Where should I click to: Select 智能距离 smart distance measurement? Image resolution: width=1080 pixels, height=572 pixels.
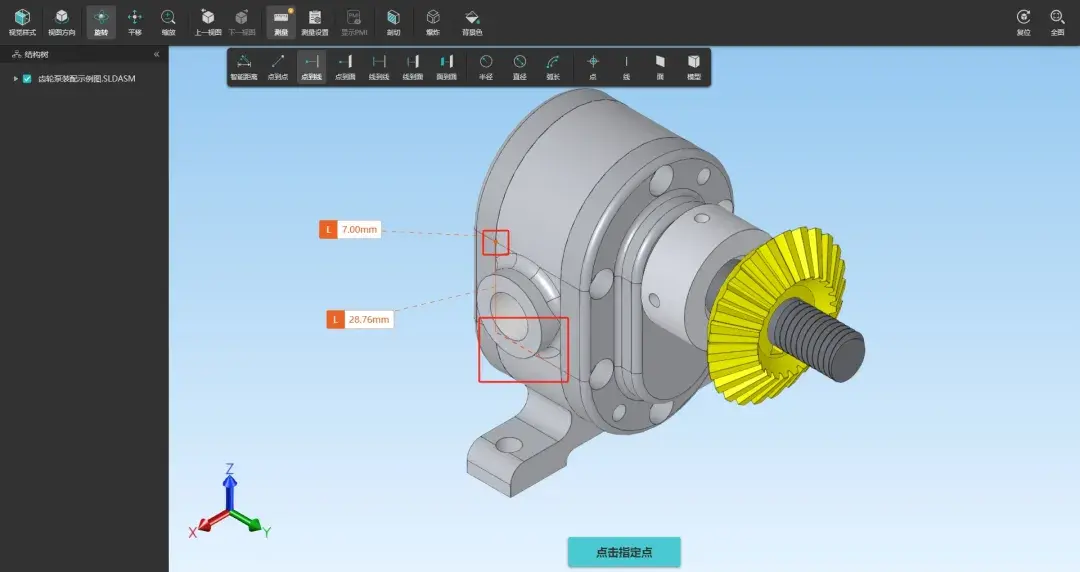[x=244, y=67]
